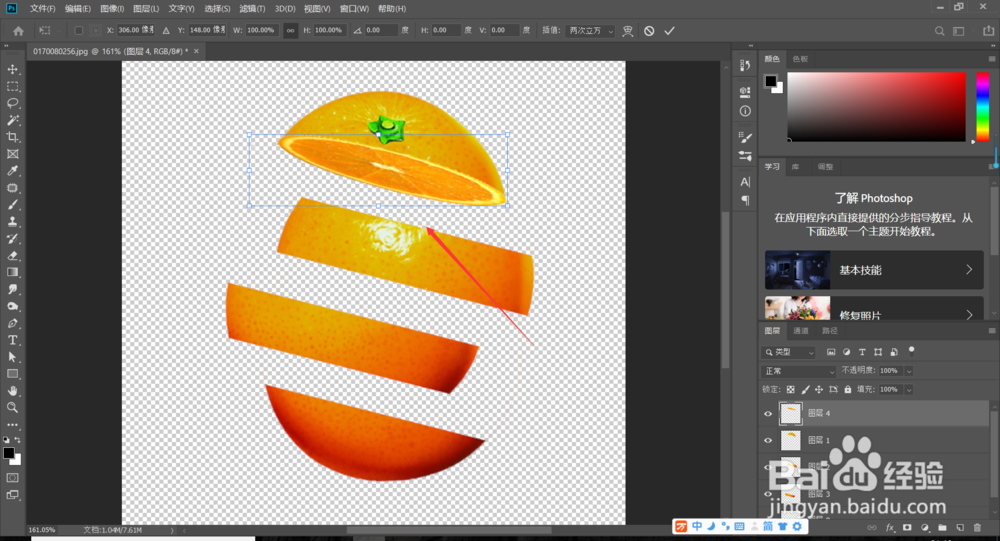Viewport: 1000px width, 541px height.
Task: Create a new group folder icon
Action: tap(943, 528)
